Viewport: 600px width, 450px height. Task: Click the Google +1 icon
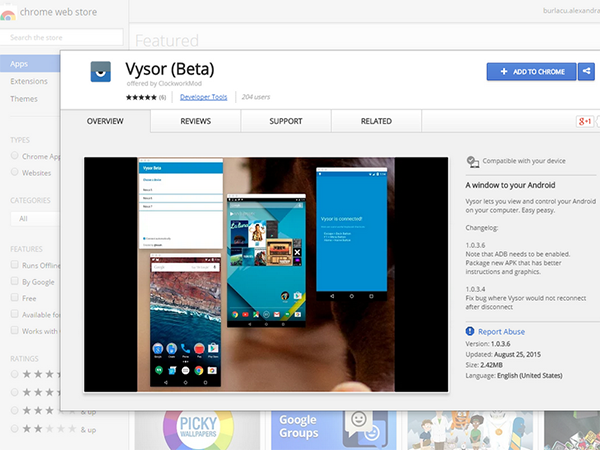pyautogui.click(x=585, y=121)
